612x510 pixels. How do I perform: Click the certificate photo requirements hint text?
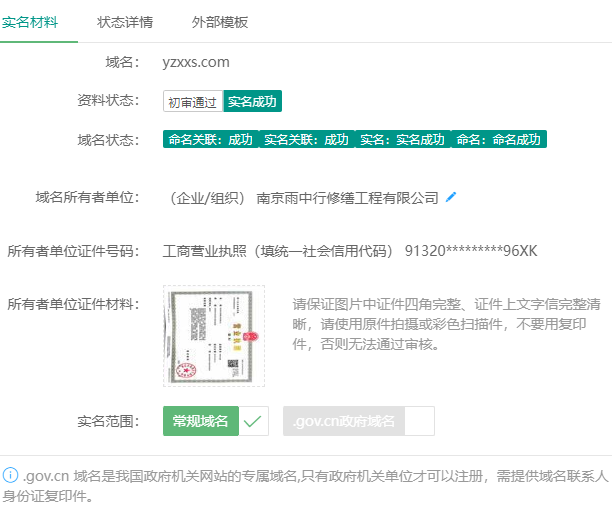[x=447, y=324]
